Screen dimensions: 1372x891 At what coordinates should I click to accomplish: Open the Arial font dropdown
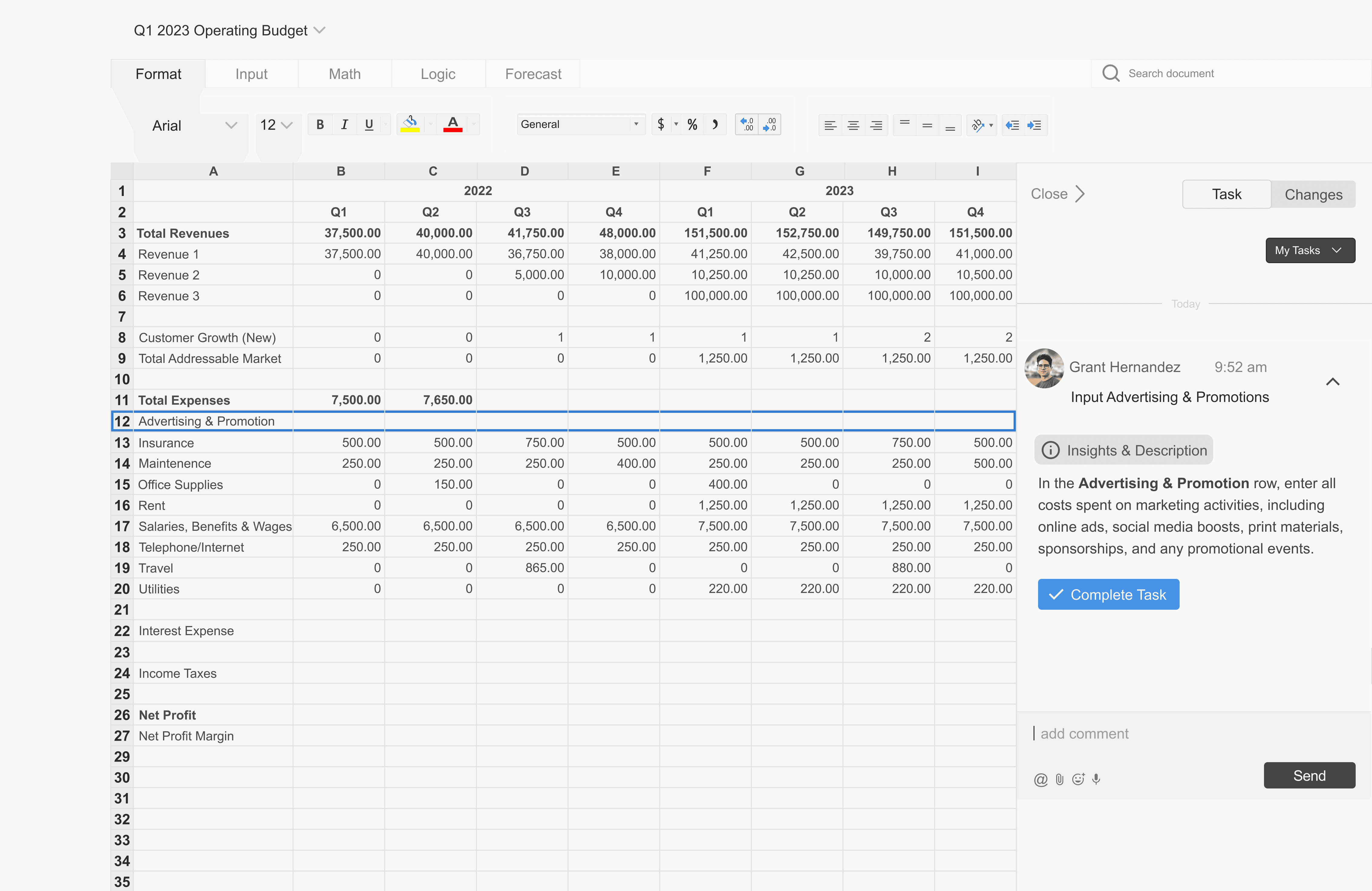tap(194, 125)
